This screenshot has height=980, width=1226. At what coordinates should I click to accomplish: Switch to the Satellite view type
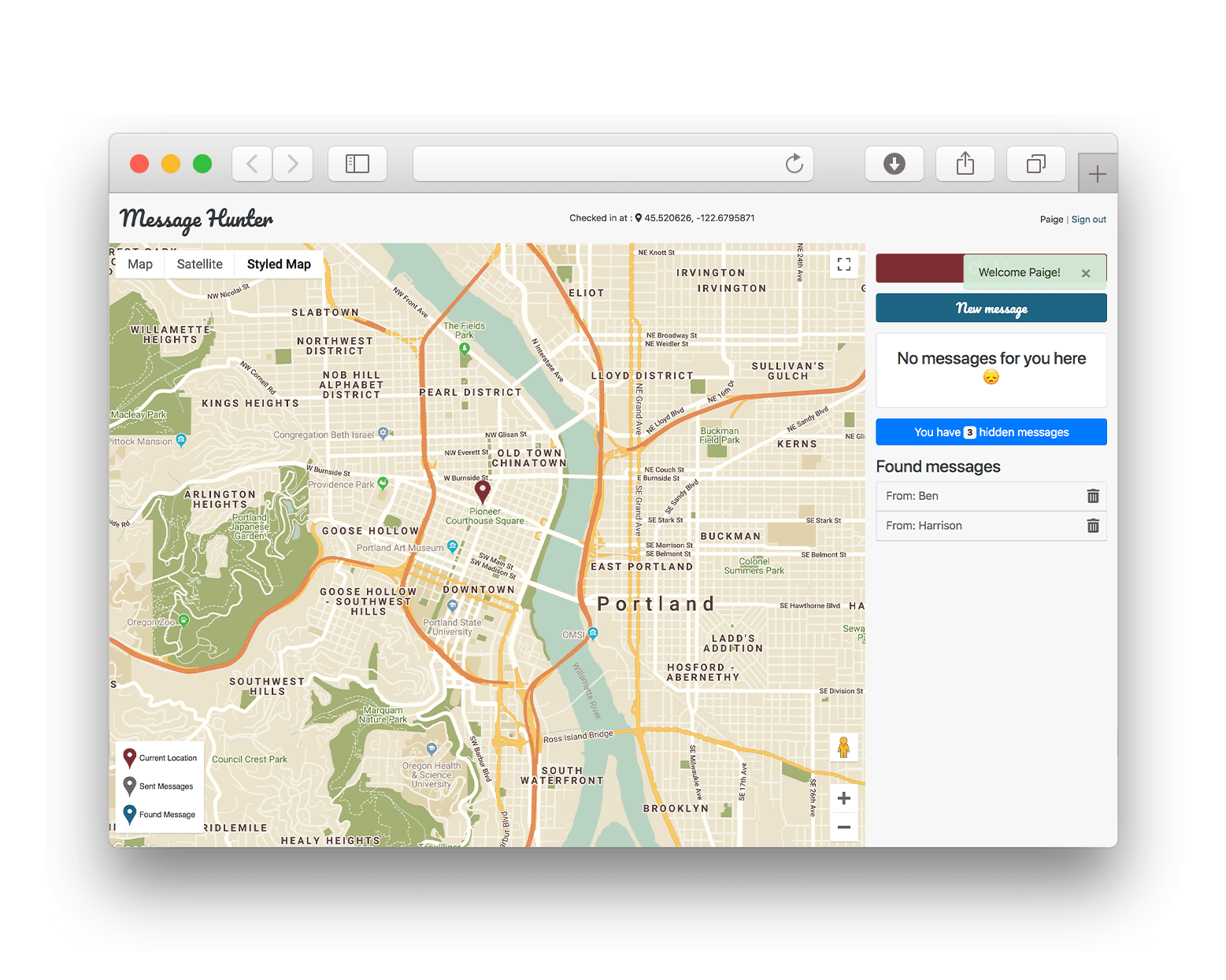click(200, 264)
